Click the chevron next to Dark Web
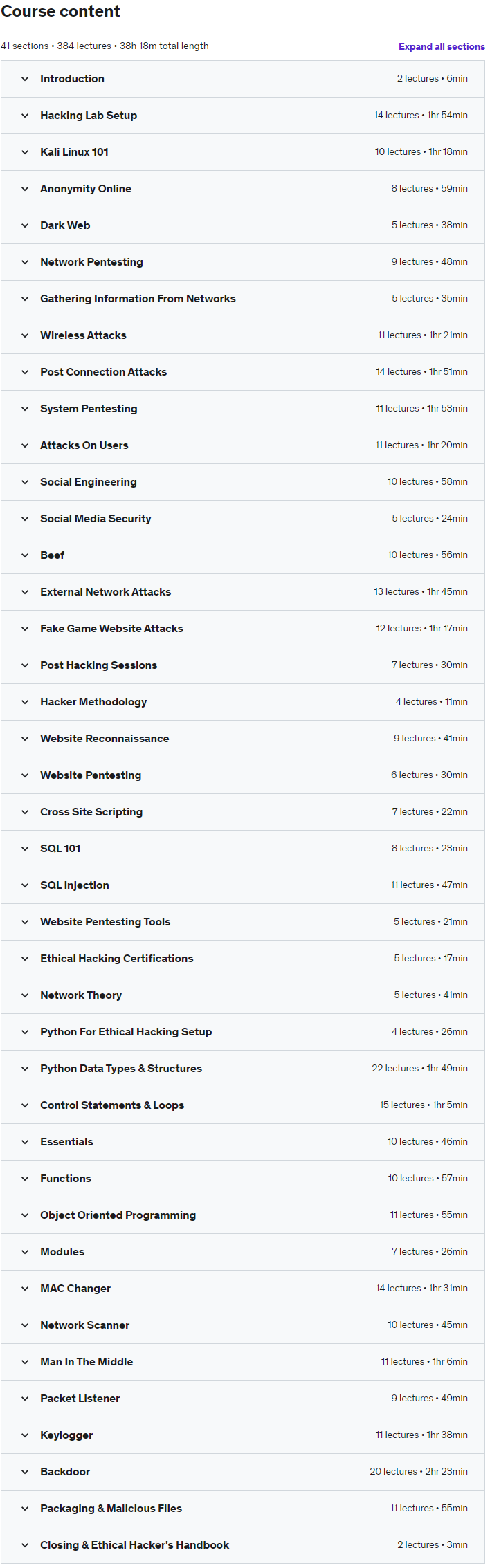Image resolution: width=490 pixels, height=1568 pixels. point(25,225)
